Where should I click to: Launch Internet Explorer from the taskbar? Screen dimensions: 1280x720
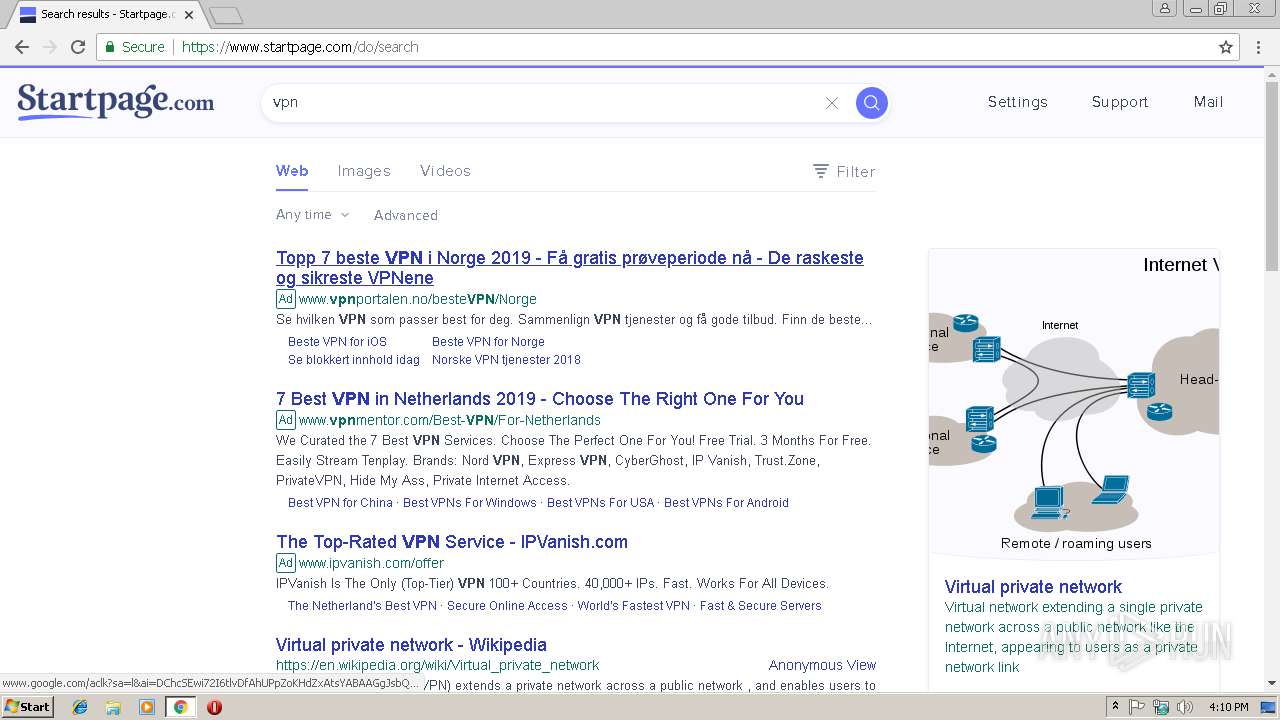[80, 707]
